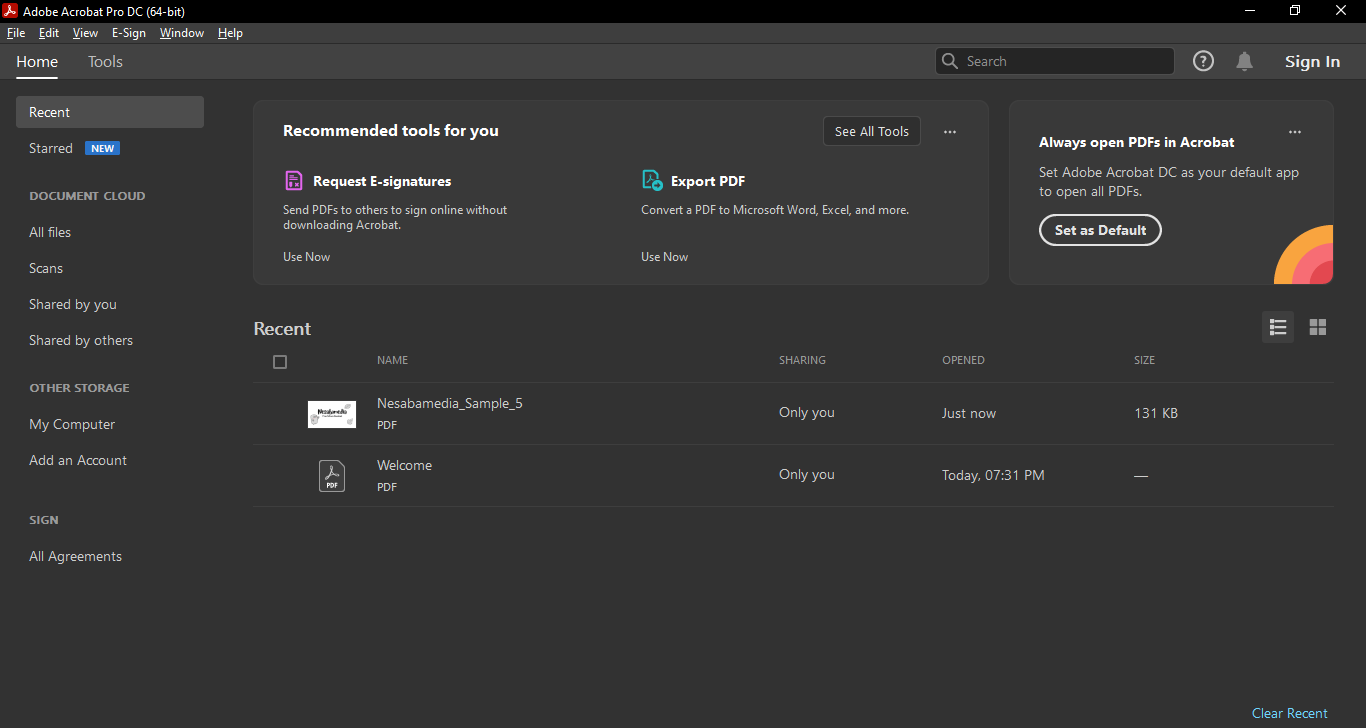Click the Set as Default button

[1100, 230]
